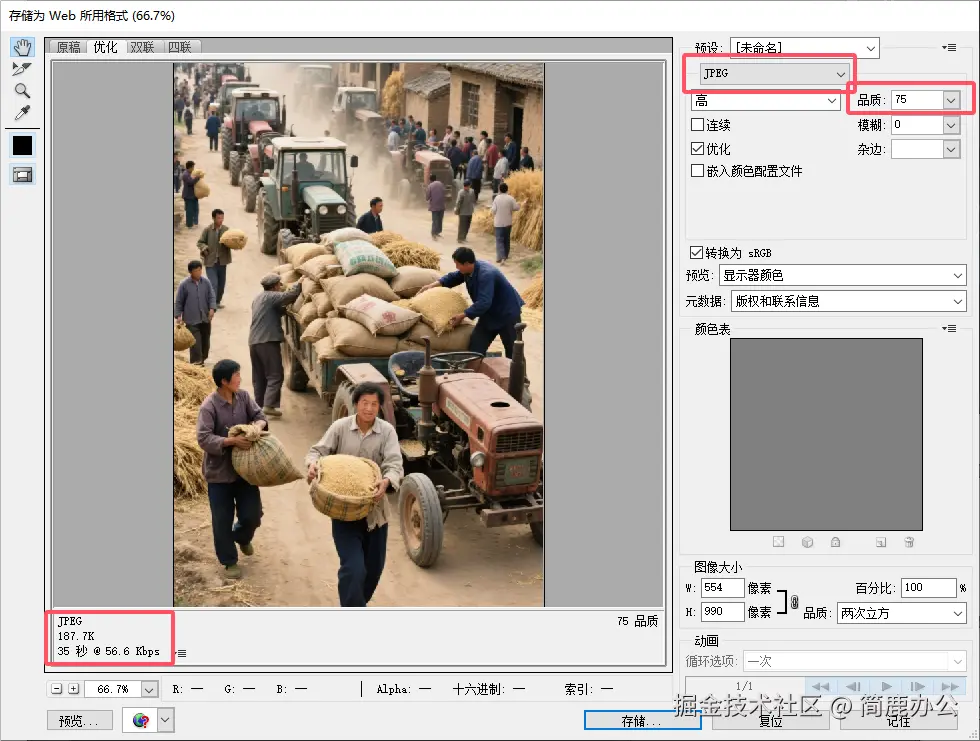Switch to the 优化 tab

106,47
